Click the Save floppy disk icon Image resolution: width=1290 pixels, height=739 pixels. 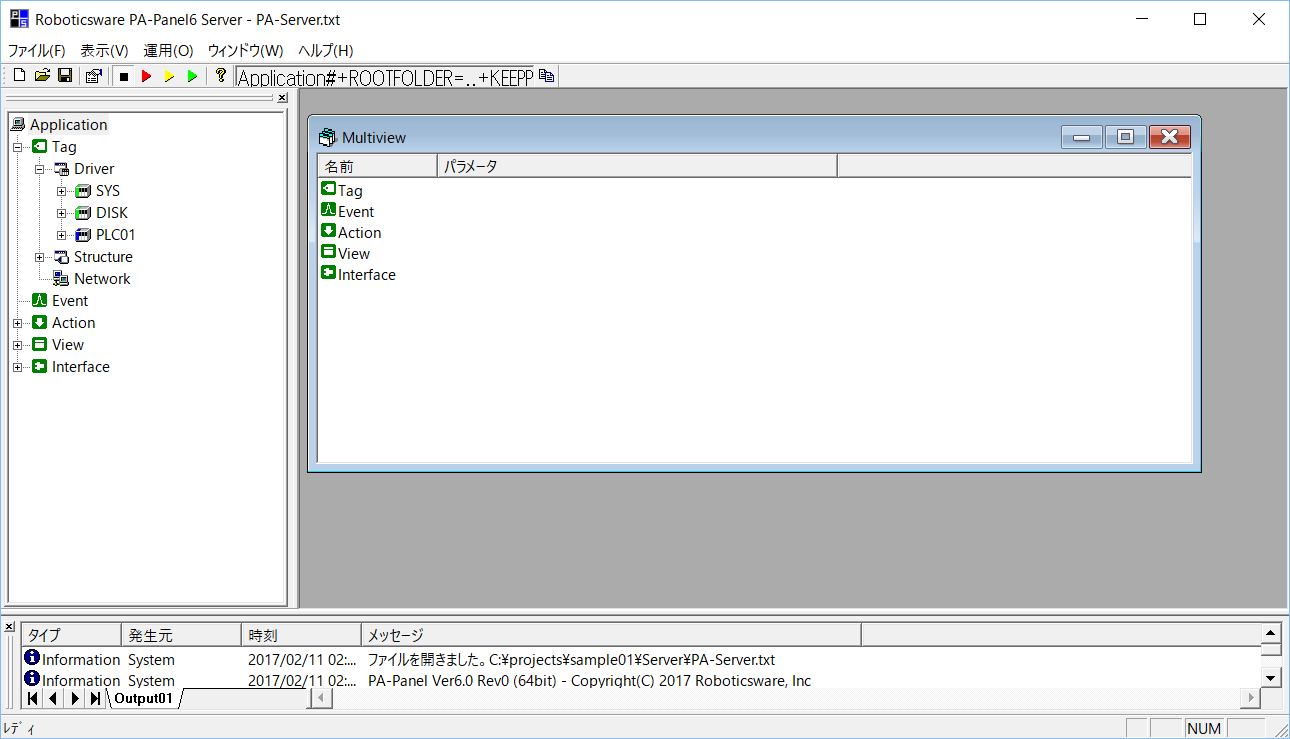coord(64,76)
